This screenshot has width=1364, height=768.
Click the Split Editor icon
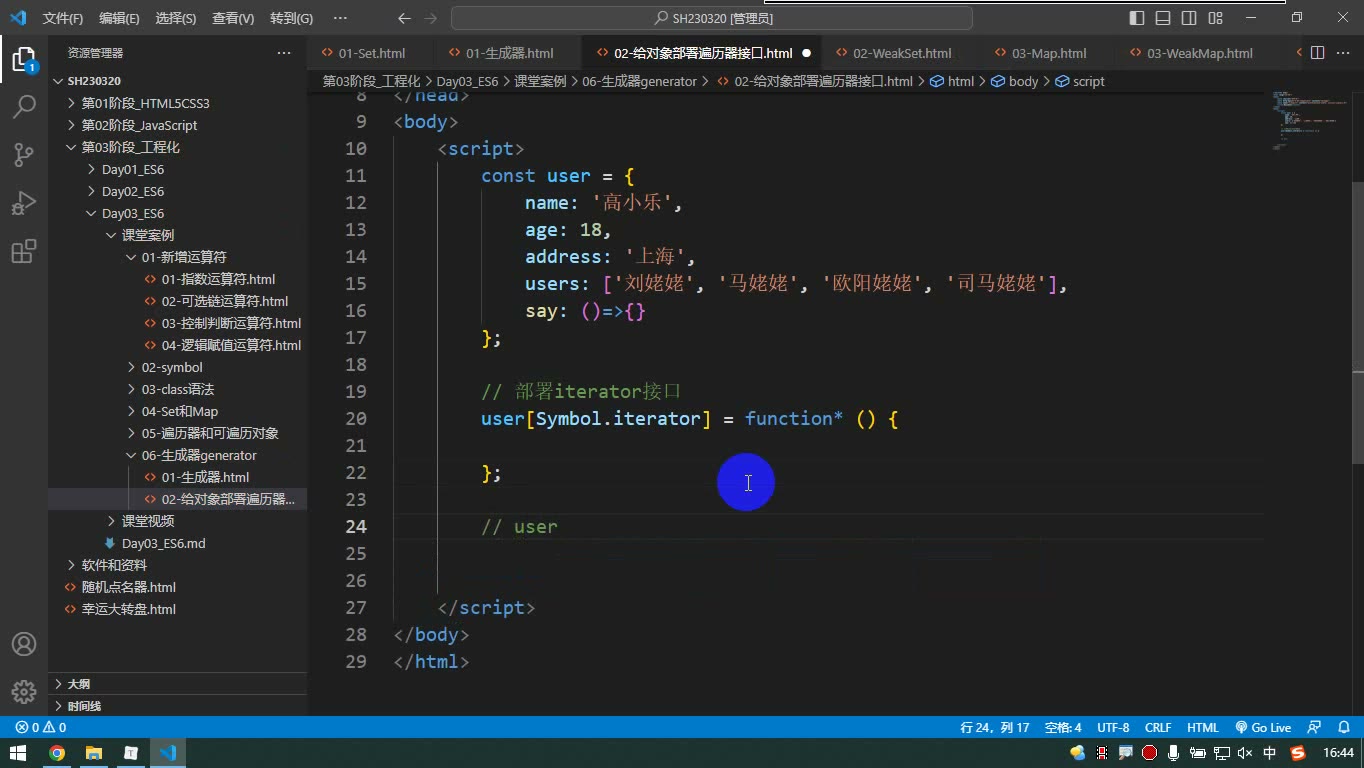click(1317, 53)
